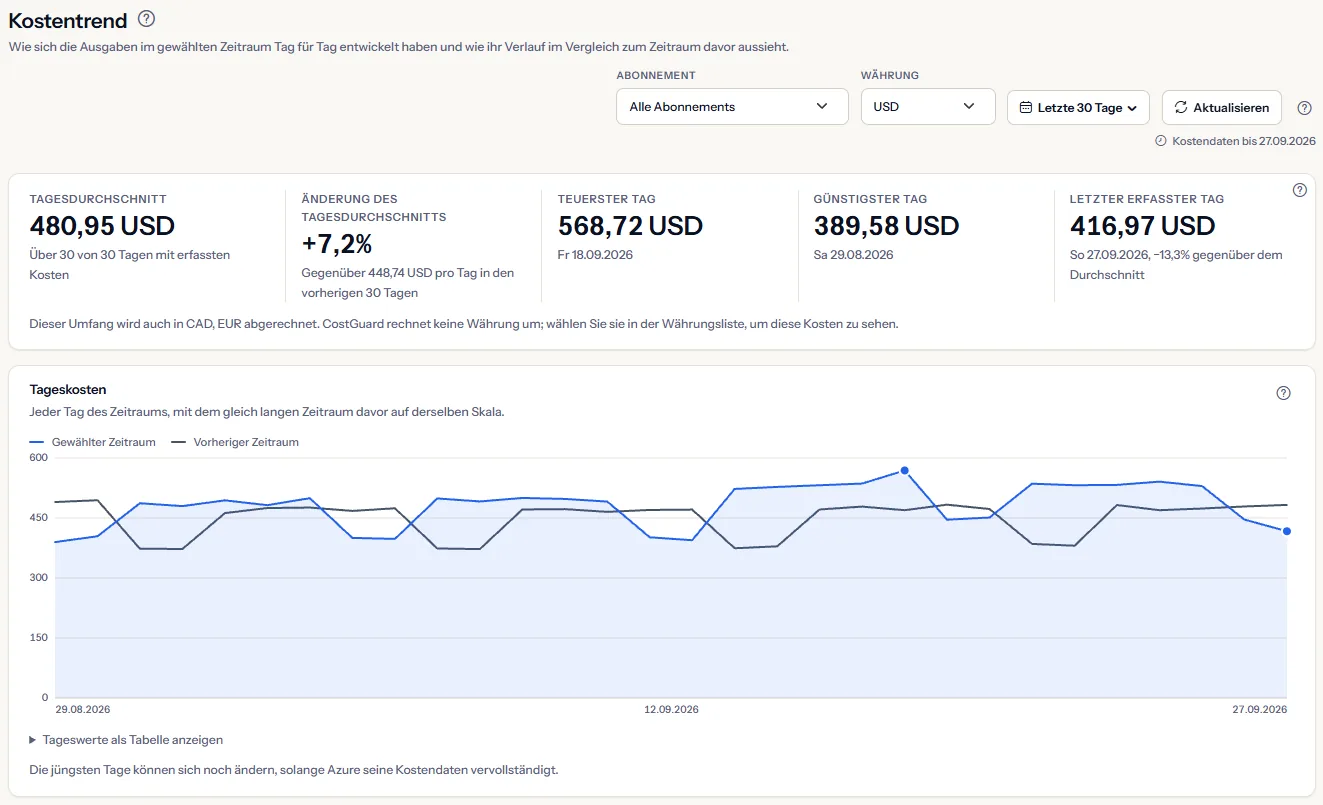The image size is (1323, 805).
Task: Toggle the Vorheriger Zeitraum legend entry
Action: (x=235, y=442)
